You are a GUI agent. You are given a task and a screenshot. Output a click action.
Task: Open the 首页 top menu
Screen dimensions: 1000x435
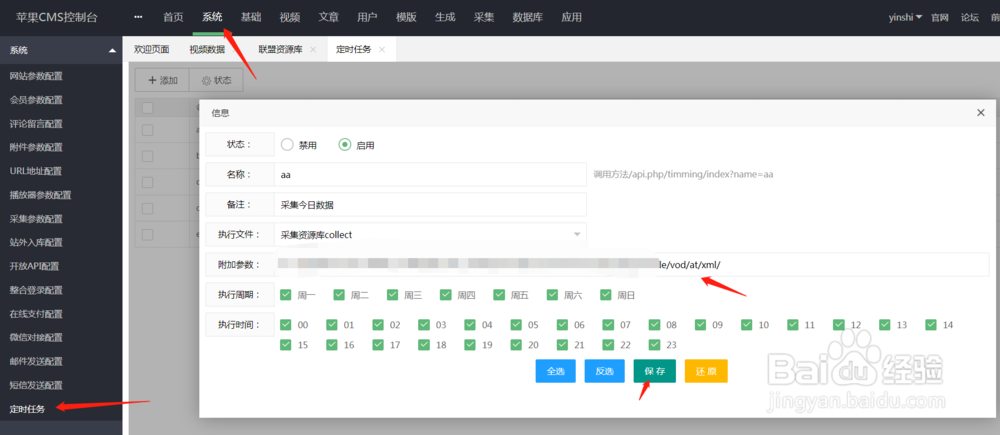point(173,18)
